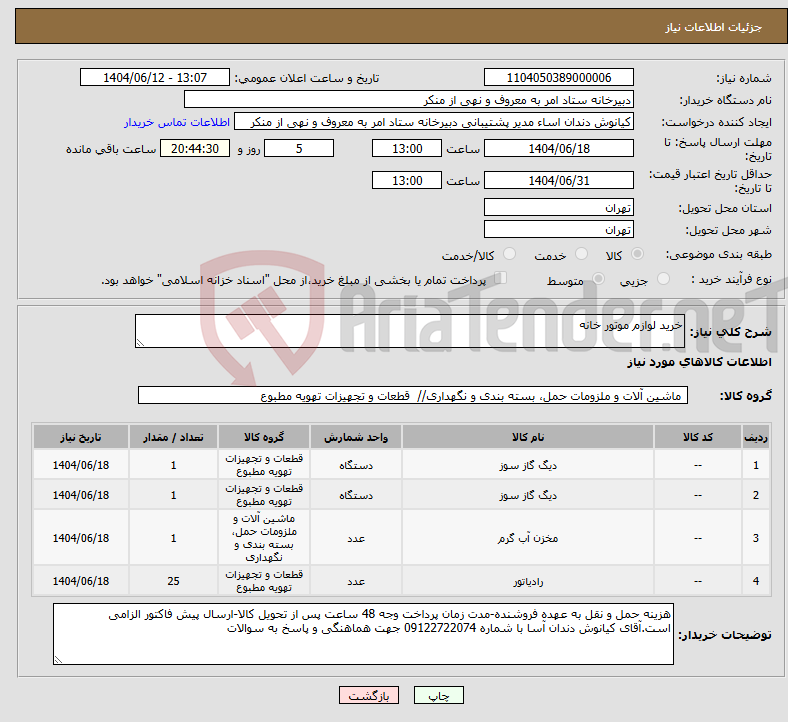This screenshot has height=722, width=788.
Task: Select the کالا radio button
Action: pyautogui.click(x=637, y=254)
